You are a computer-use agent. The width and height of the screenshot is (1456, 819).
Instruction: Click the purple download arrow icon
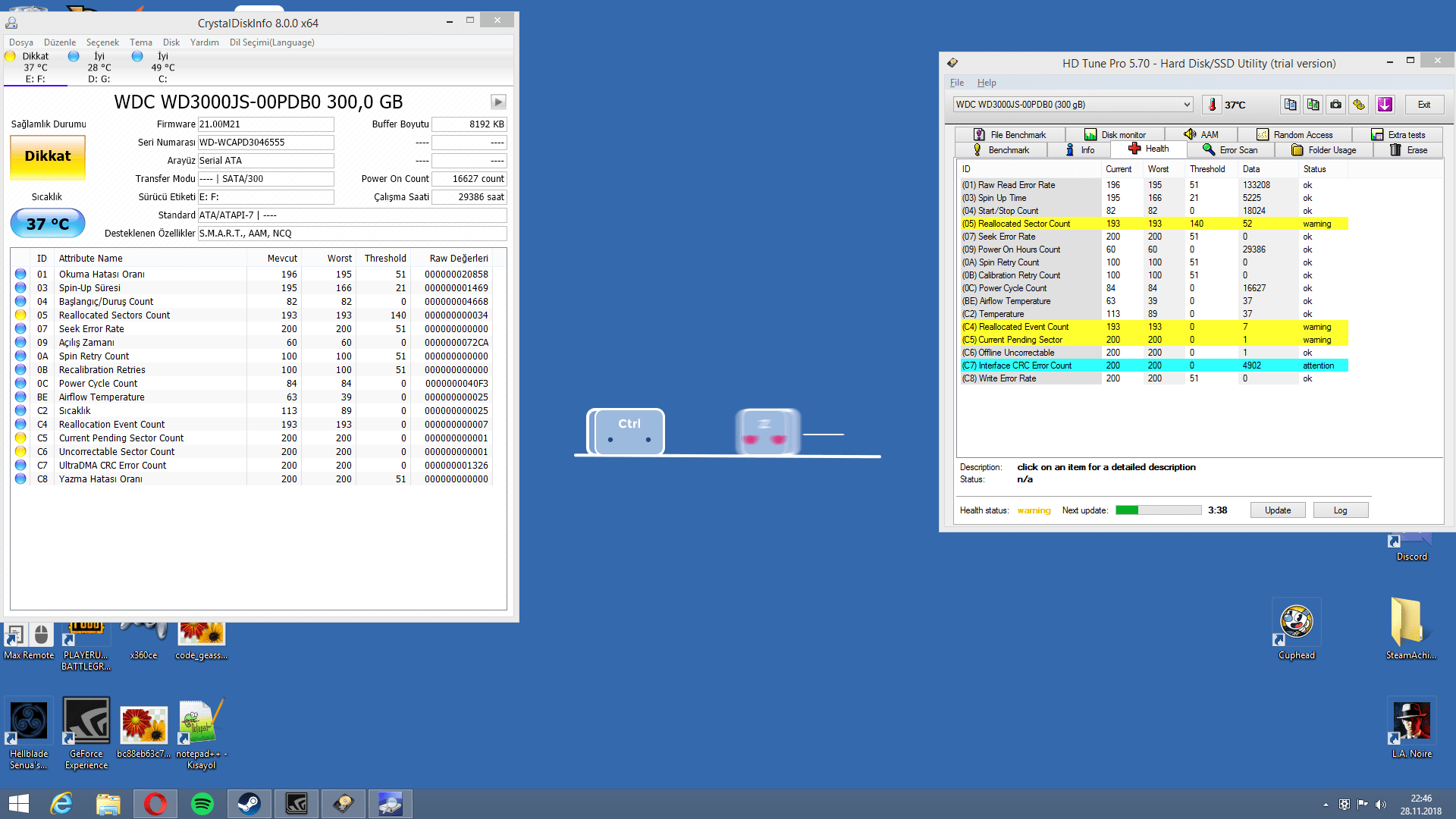tap(1385, 105)
